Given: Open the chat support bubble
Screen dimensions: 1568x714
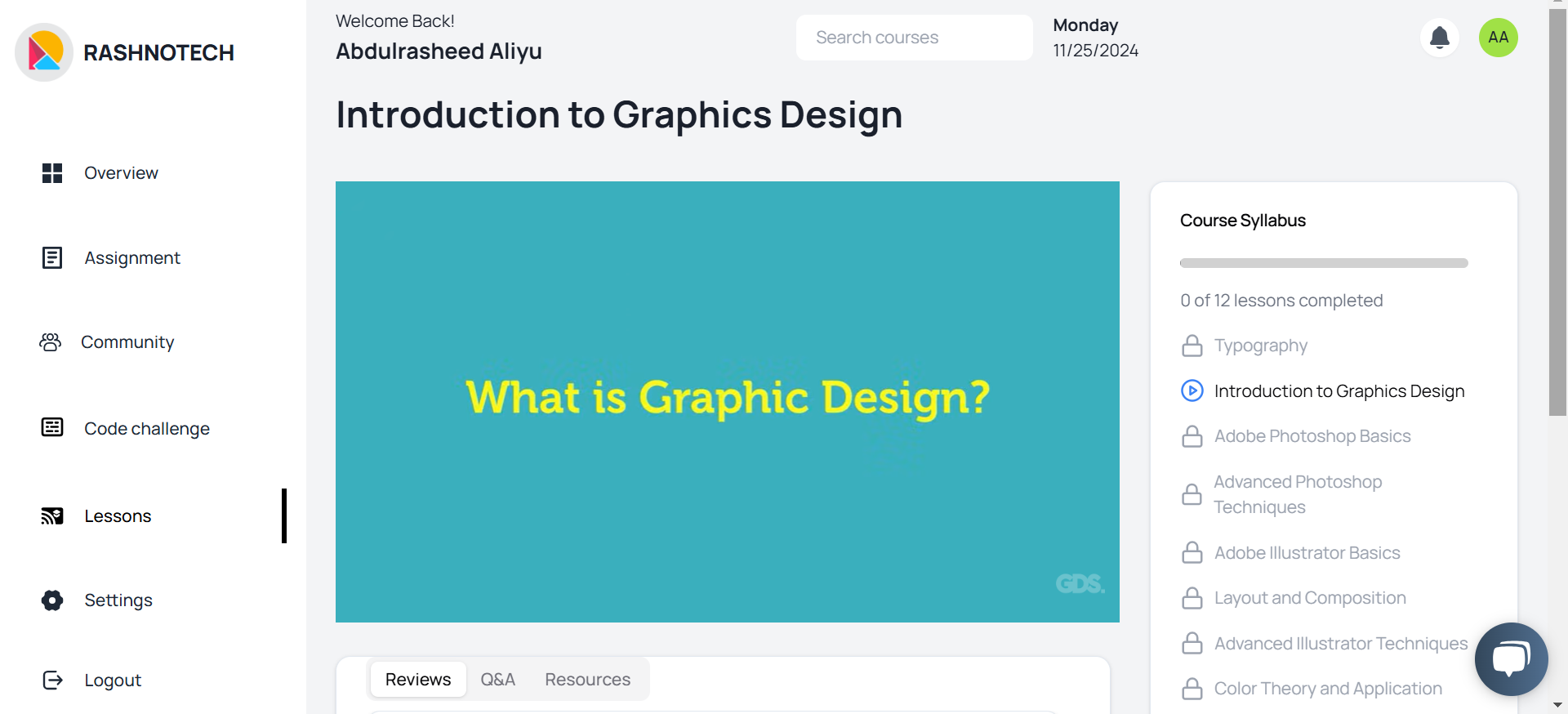Looking at the screenshot, I should point(1511,658).
